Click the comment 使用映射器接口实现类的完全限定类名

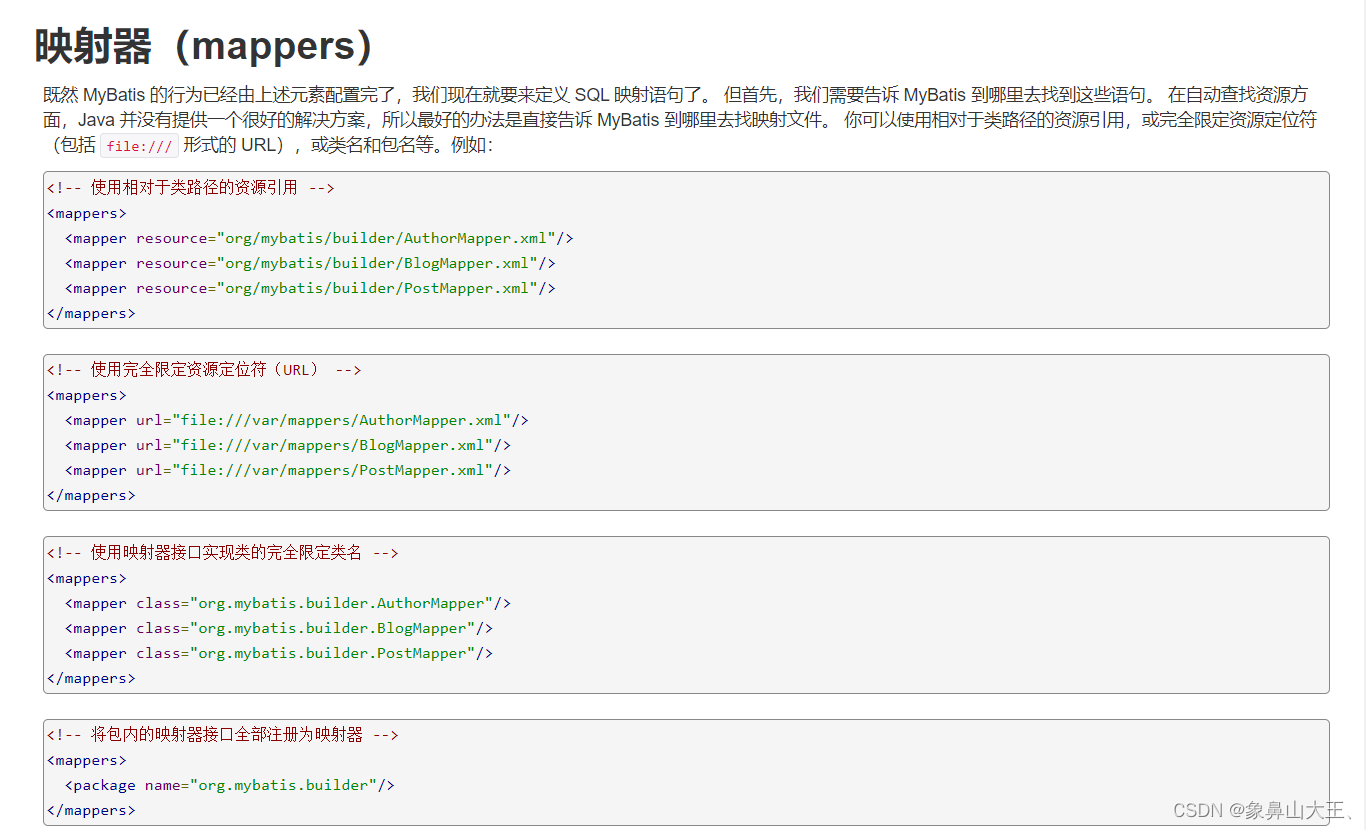[222, 552]
